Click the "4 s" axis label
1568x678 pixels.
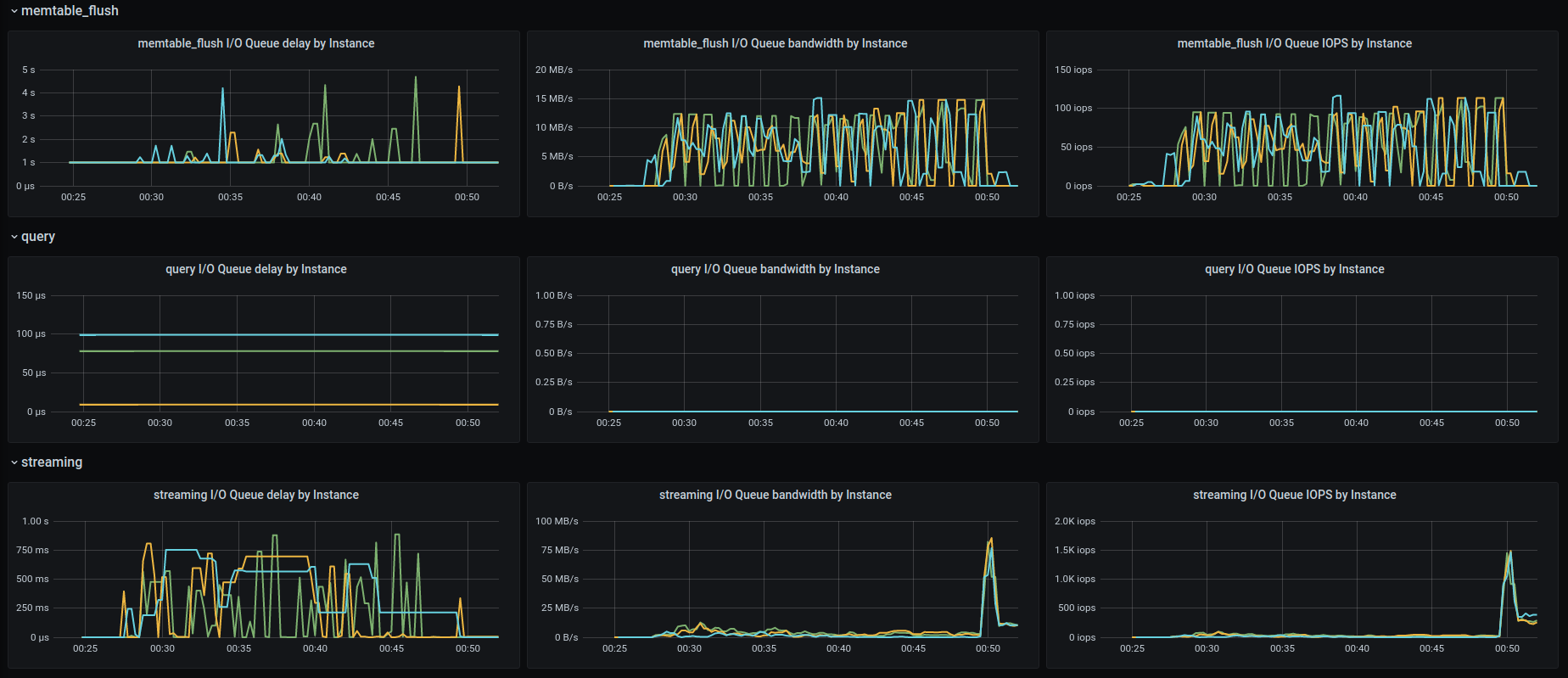(29, 92)
